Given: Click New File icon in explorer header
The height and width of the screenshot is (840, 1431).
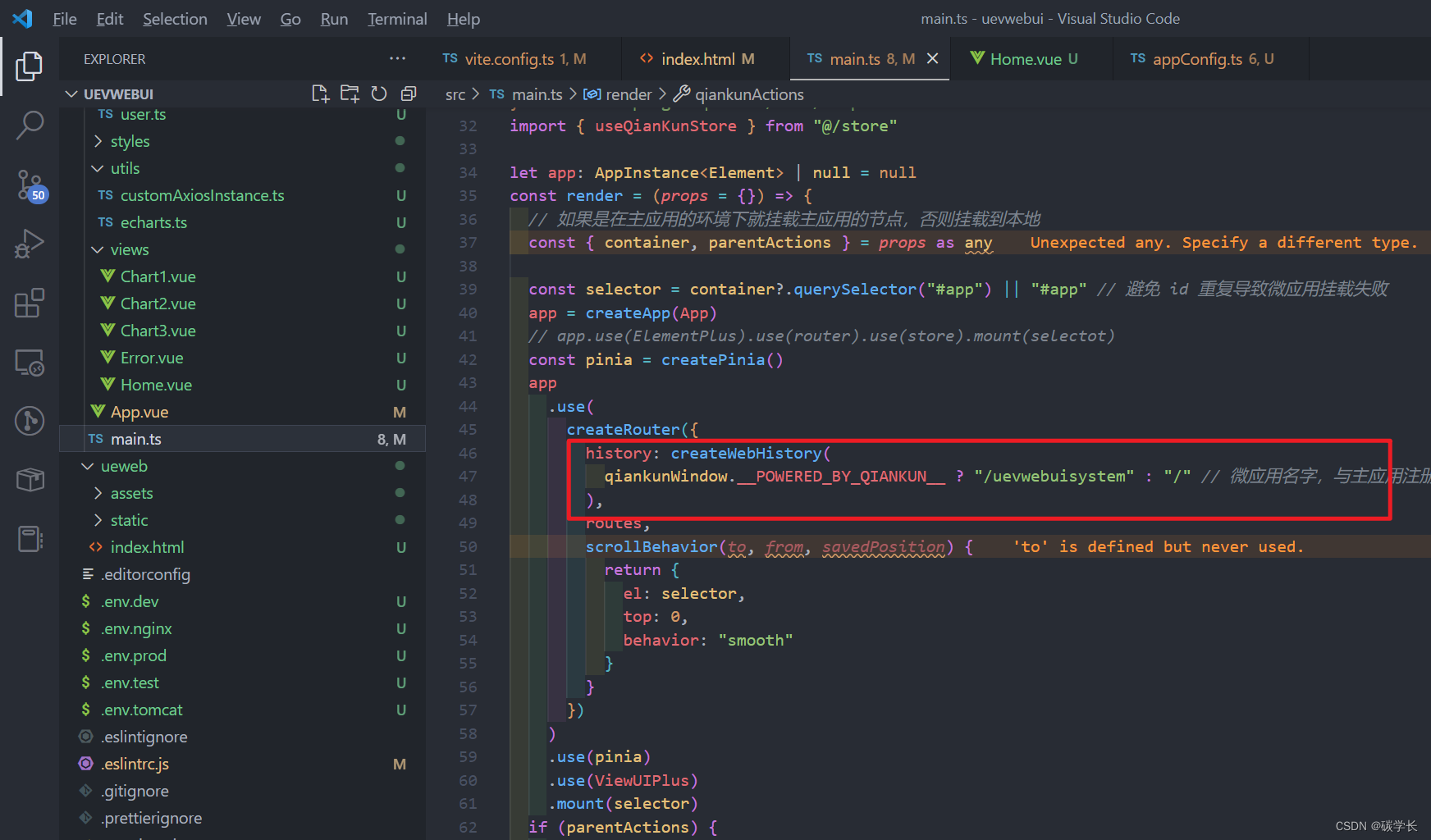Looking at the screenshot, I should (x=320, y=94).
